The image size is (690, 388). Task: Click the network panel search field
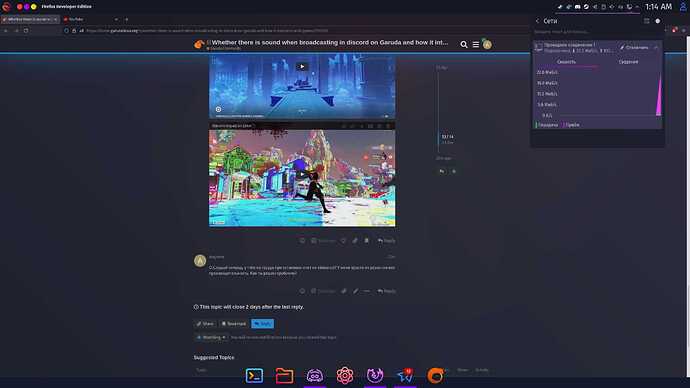pyautogui.click(x=596, y=32)
